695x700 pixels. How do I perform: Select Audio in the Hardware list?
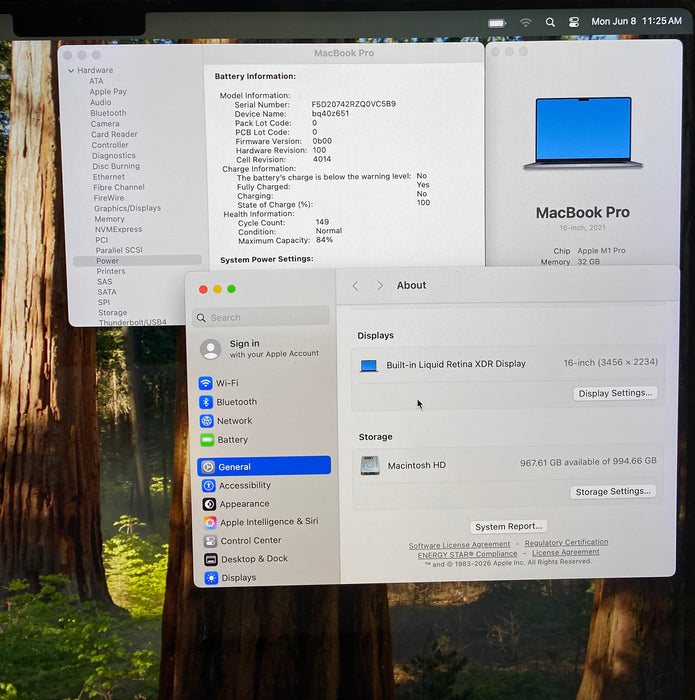point(100,102)
